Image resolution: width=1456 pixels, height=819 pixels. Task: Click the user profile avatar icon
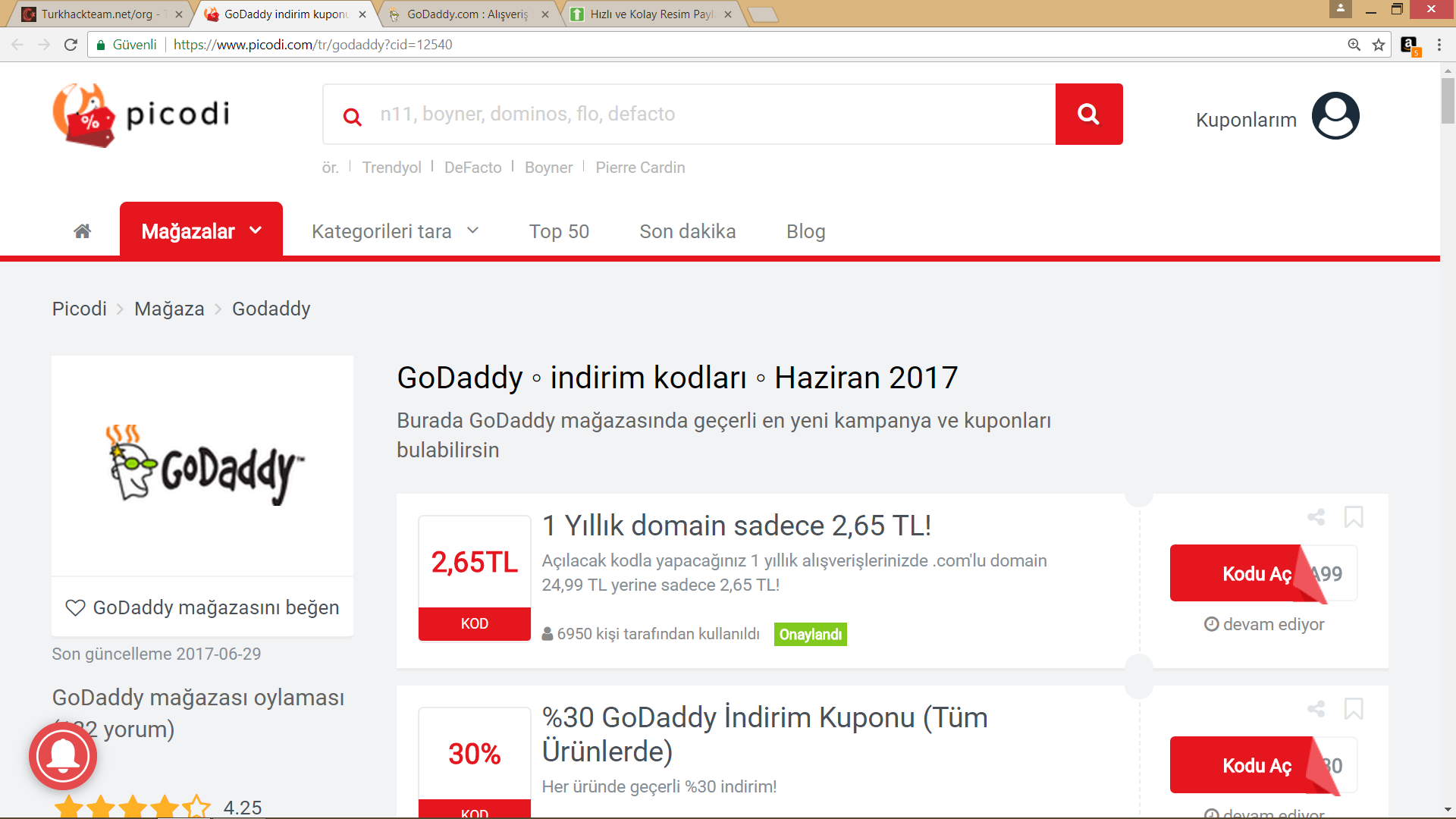point(1335,116)
